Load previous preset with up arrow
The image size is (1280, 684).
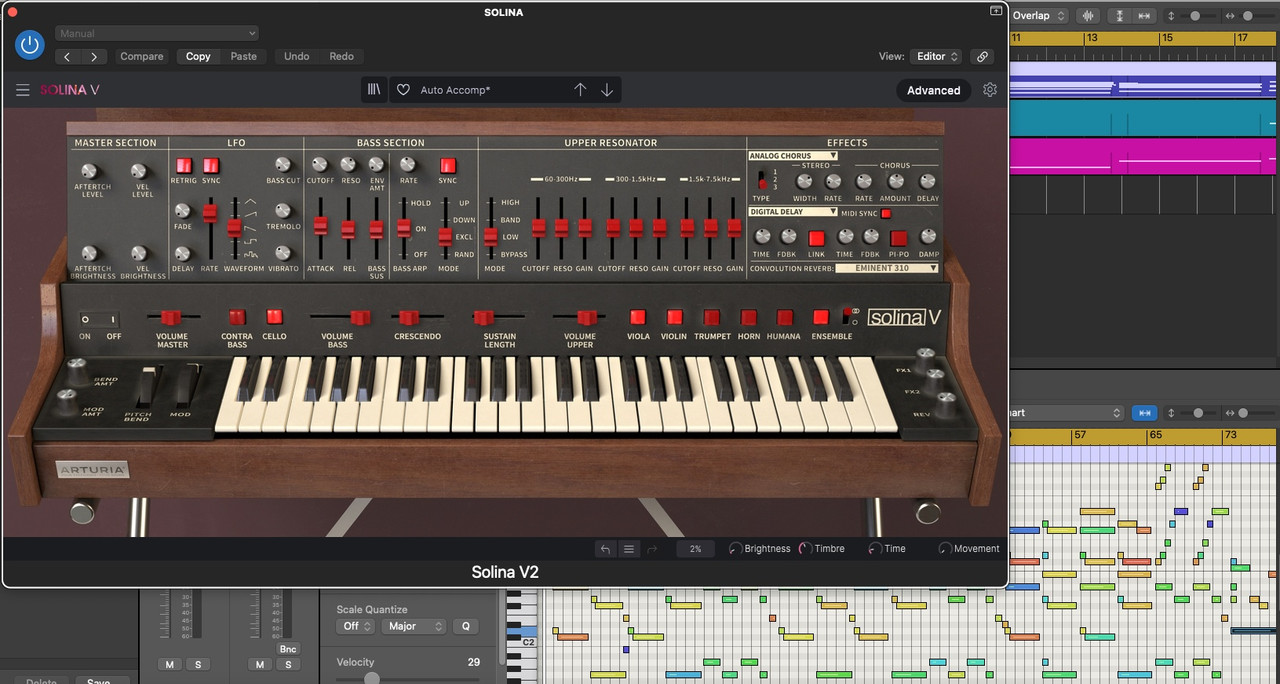pos(580,90)
